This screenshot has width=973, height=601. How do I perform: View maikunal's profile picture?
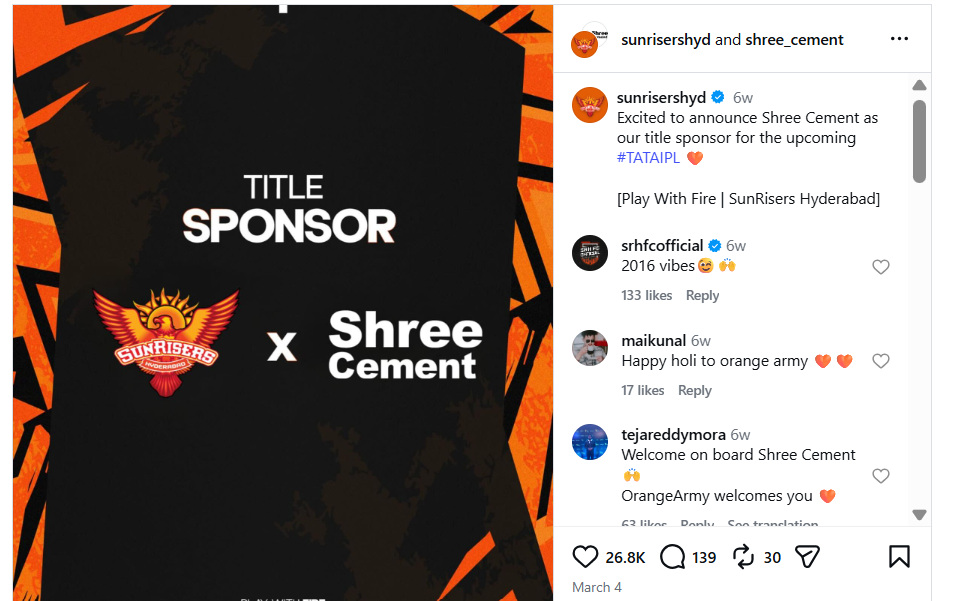(590, 348)
